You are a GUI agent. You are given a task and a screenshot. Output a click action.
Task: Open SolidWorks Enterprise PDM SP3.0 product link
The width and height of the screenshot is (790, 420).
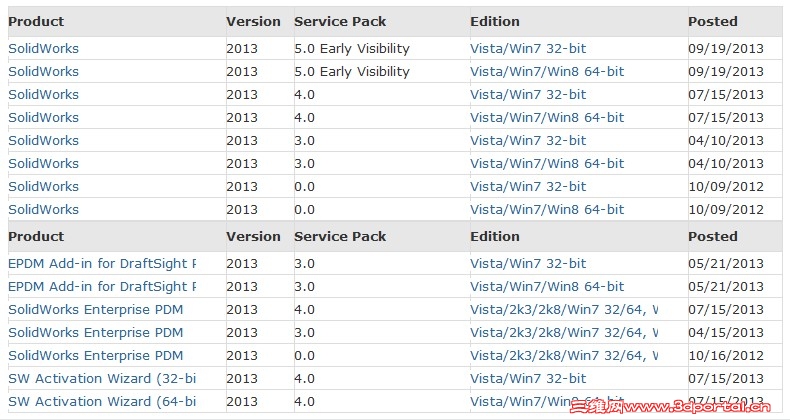coord(95,333)
